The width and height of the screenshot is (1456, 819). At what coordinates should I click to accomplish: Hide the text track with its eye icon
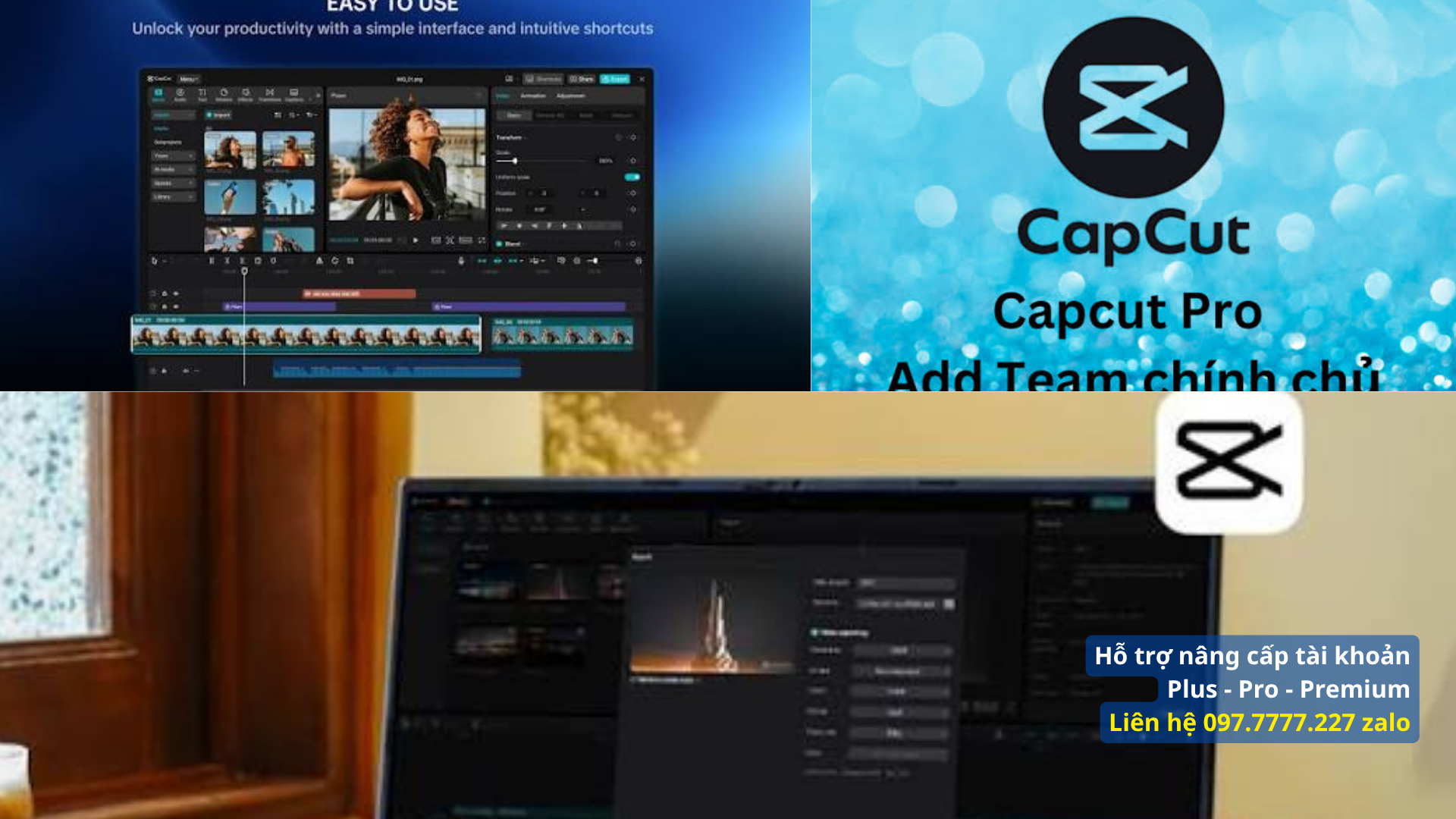tap(176, 293)
